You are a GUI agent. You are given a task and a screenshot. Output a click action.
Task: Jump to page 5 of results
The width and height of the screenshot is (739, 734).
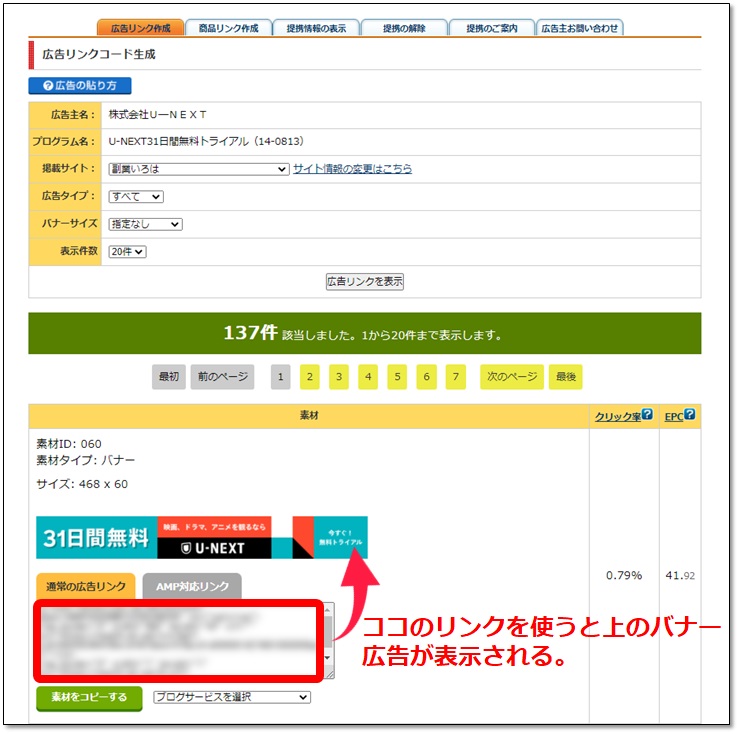[397, 377]
